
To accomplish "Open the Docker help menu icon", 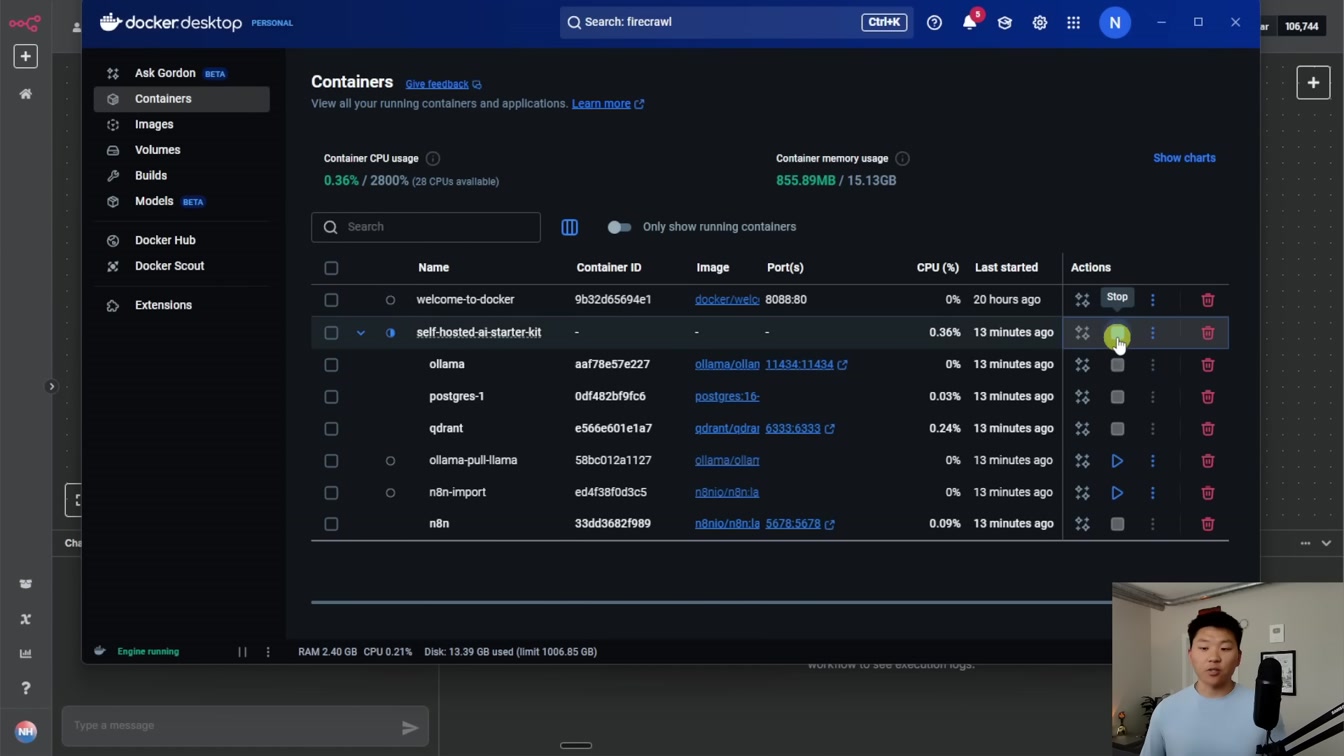I will pyautogui.click(x=934, y=22).
